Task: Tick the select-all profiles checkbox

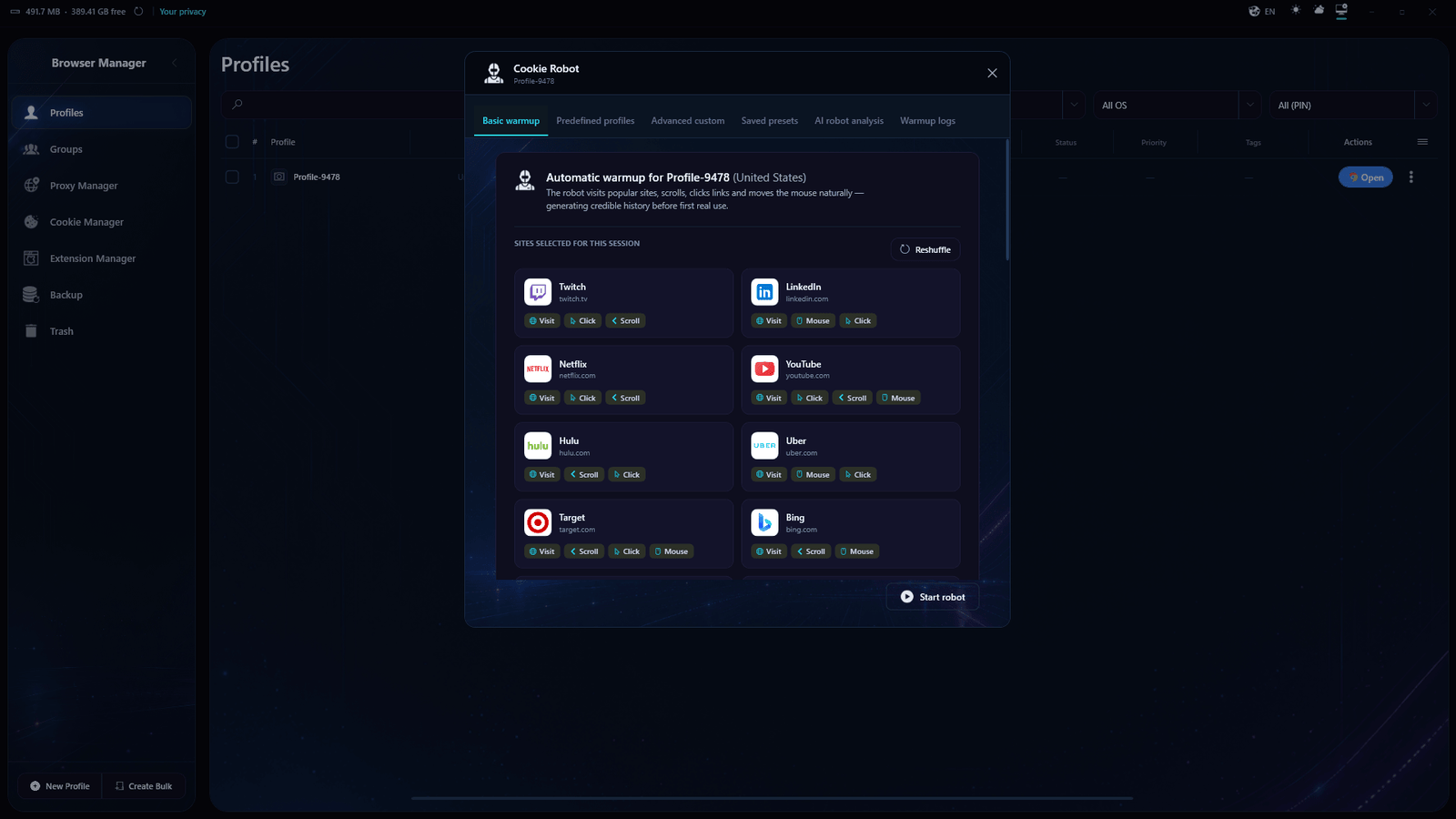Action: point(232,142)
